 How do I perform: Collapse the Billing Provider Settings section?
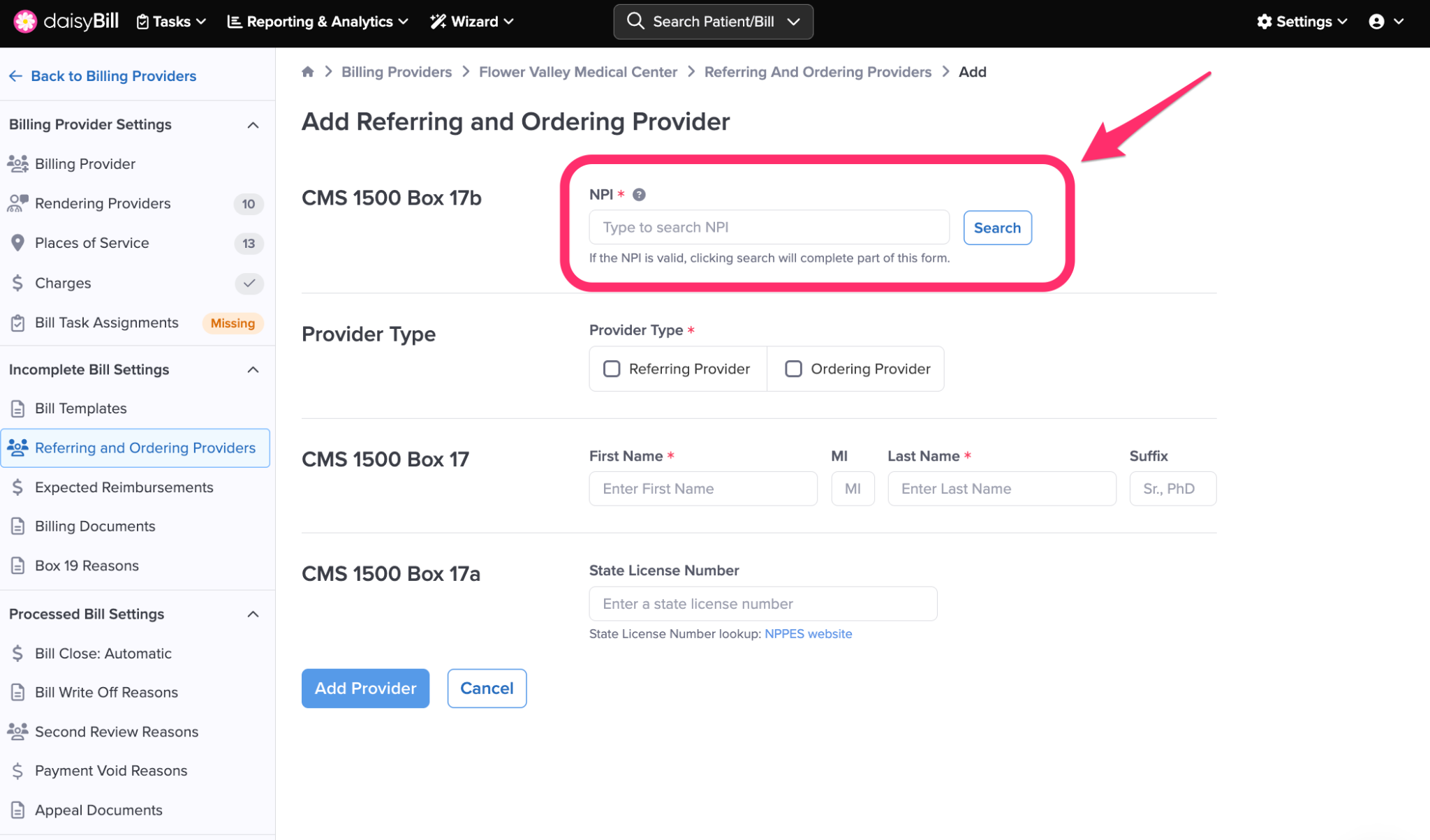[253, 125]
